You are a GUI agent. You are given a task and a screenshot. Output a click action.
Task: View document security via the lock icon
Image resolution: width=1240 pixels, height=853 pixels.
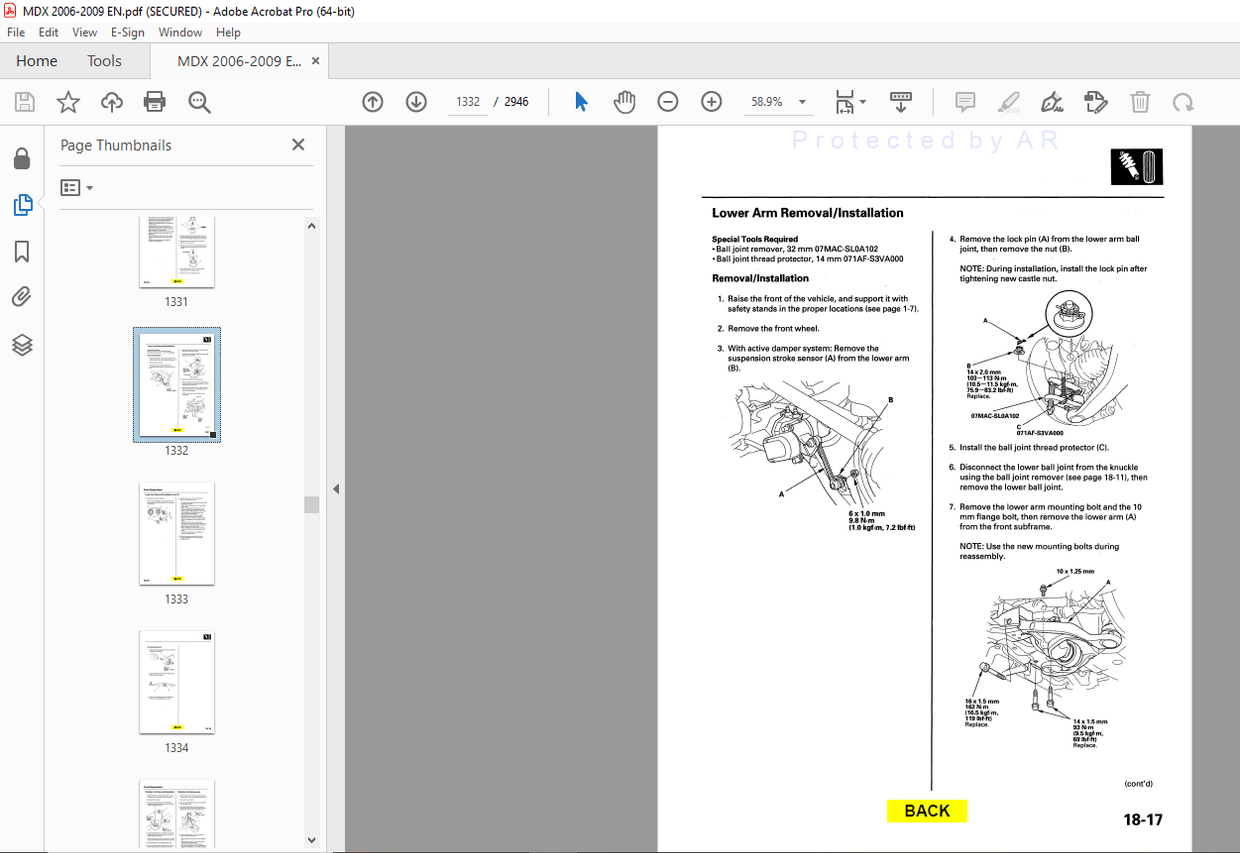pos(22,157)
